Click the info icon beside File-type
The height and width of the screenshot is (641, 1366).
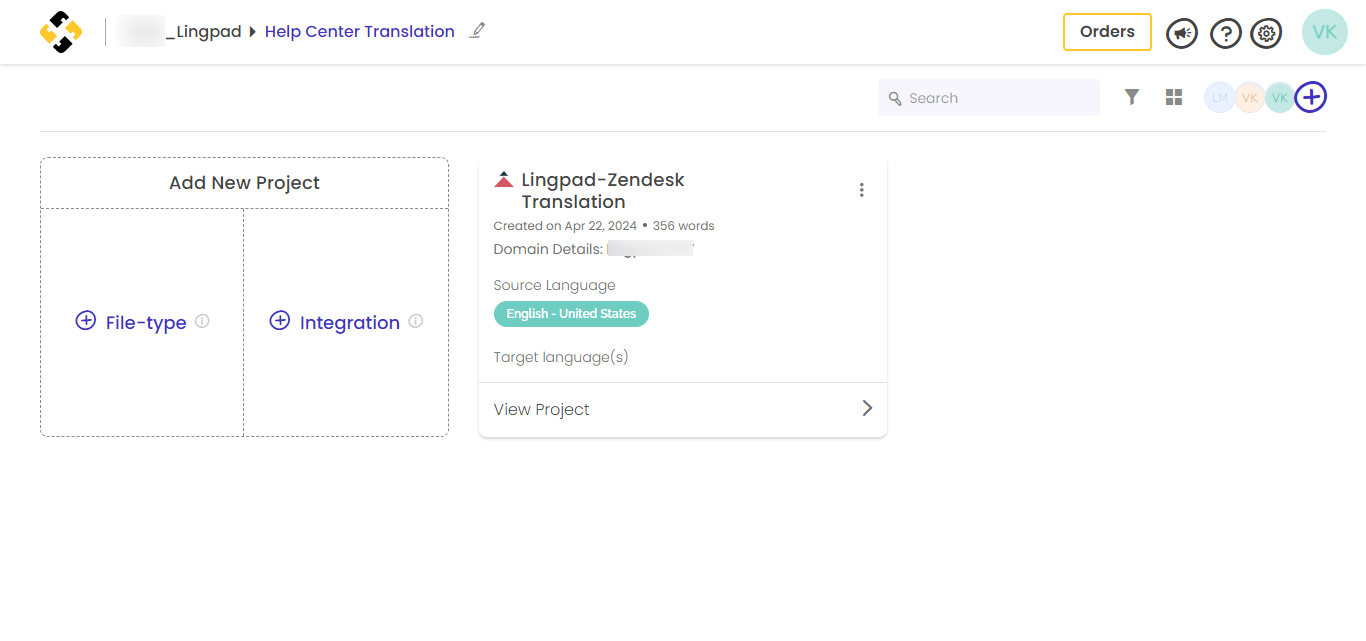click(x=202, y=321)
